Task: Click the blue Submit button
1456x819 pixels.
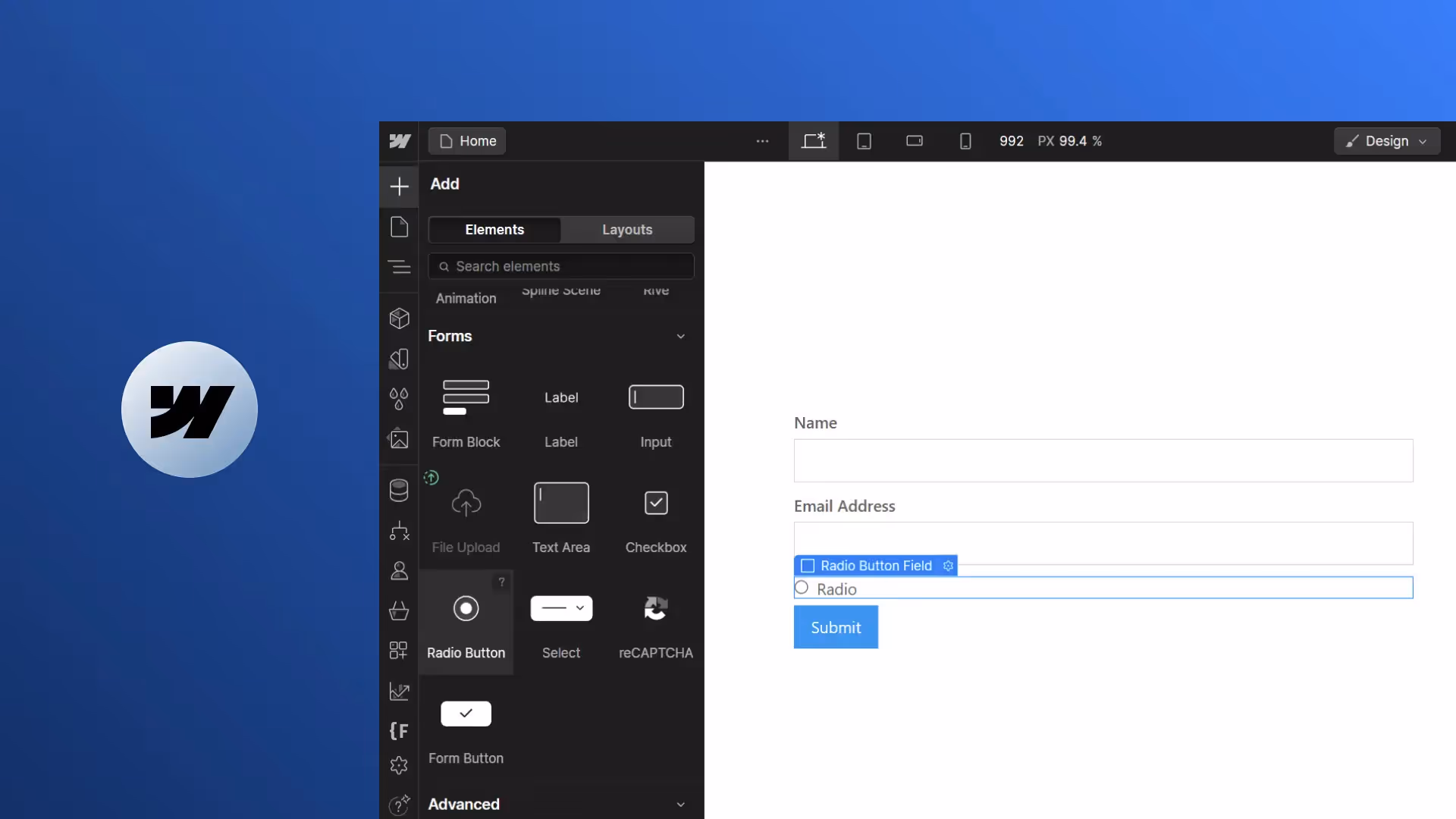Action: click(x=836, y=627)
